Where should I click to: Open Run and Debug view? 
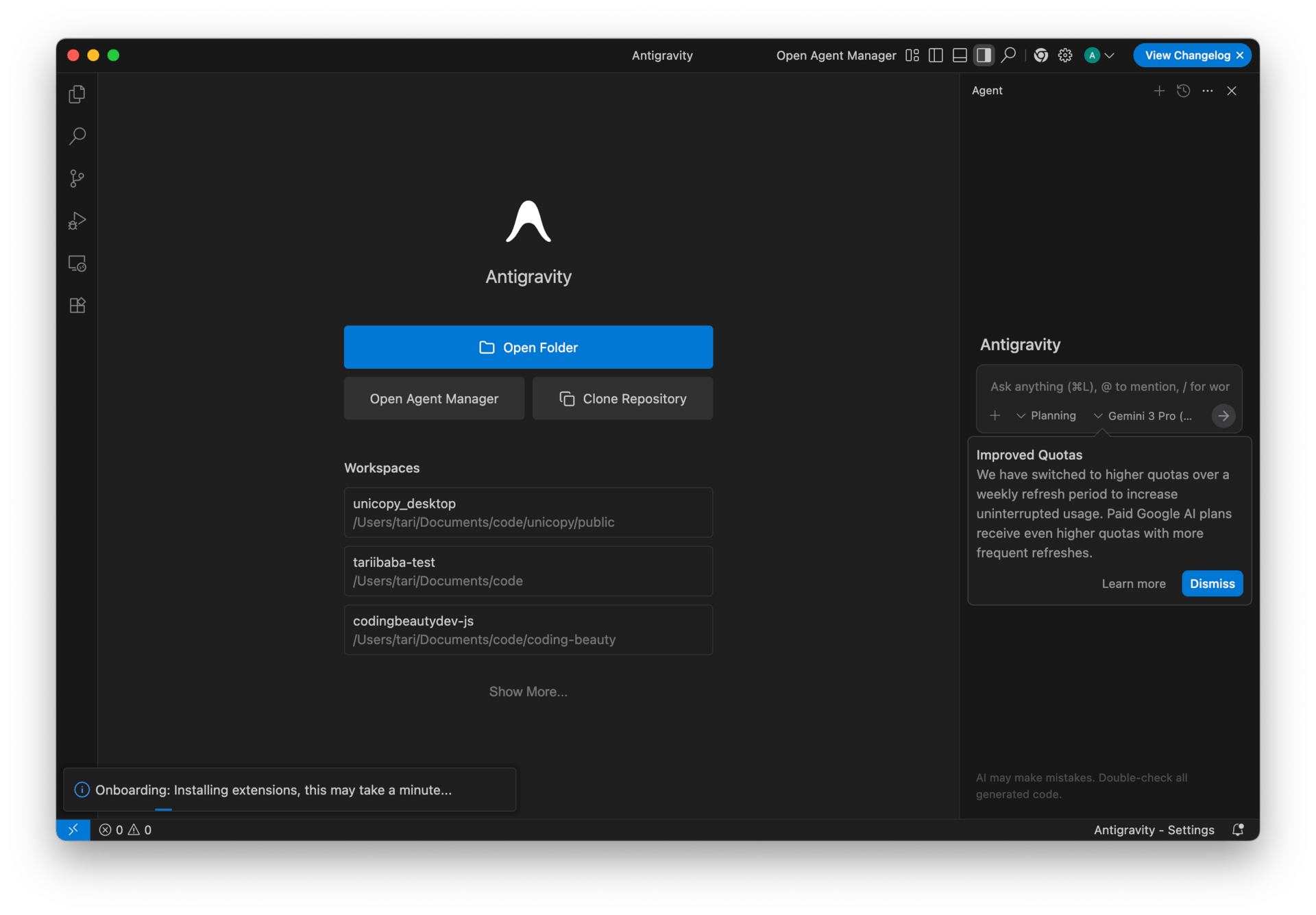click(x=77, y=221)
